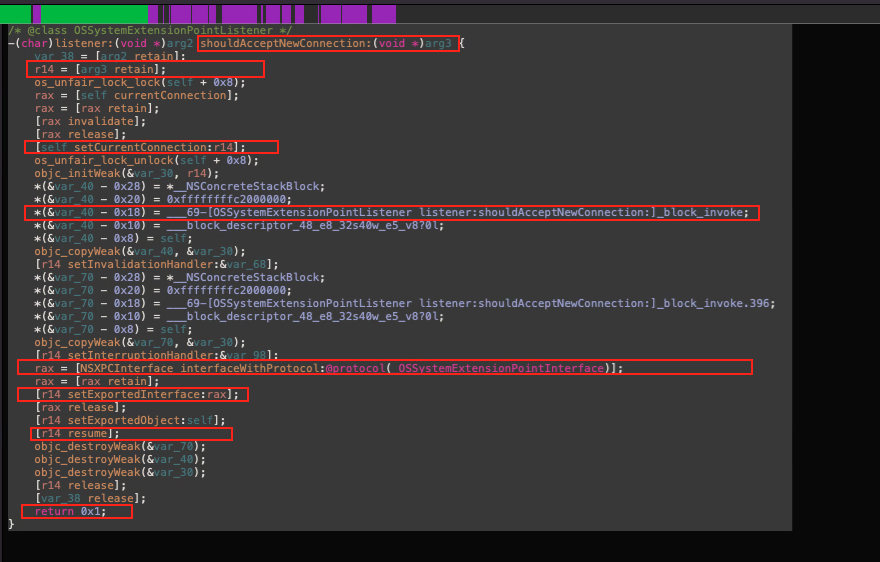
Task: Select the objc_destroyWeak(&var_70) call
Action: (x=120, y=446)
